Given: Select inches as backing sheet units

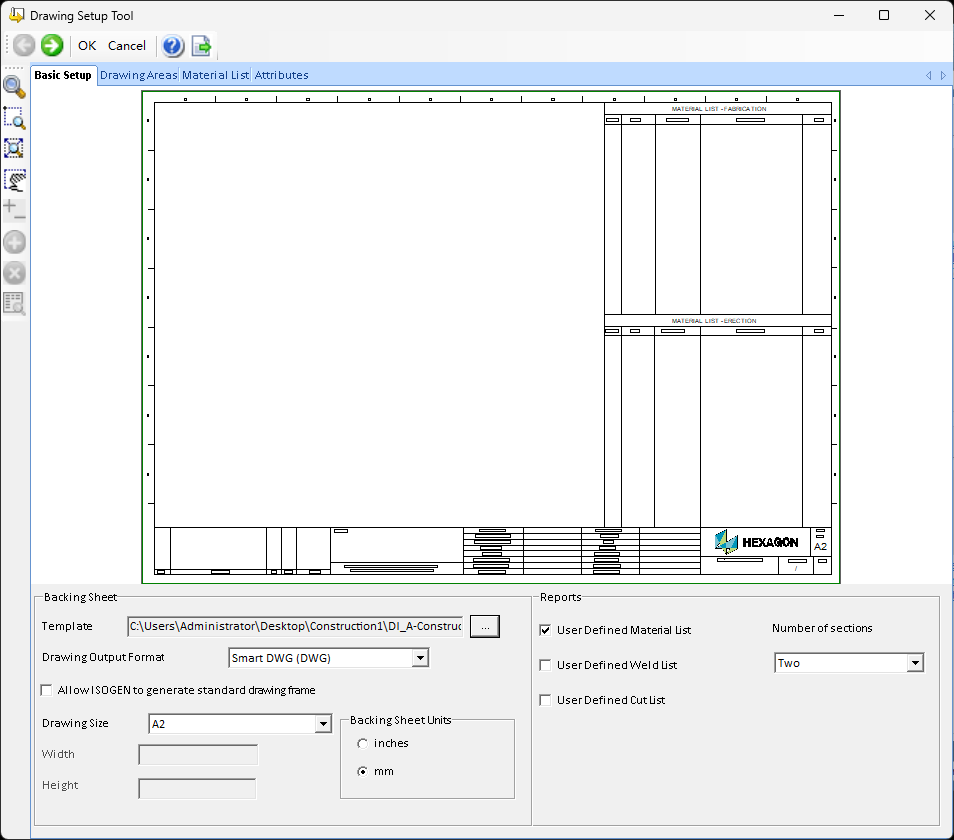Looking at the screenshot, I should [x=362, y=743].
